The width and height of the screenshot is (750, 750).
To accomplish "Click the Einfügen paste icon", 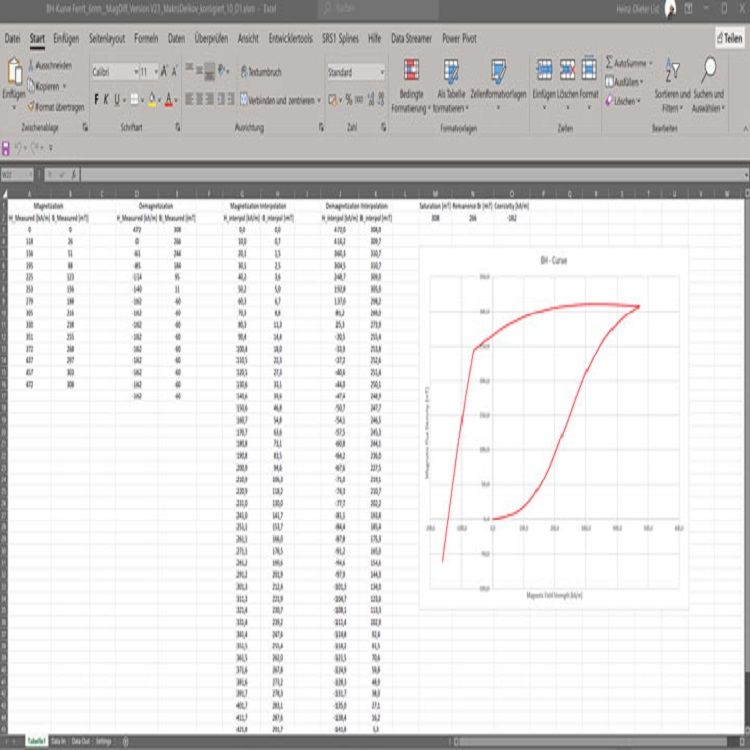I will [x=14, y=73].
